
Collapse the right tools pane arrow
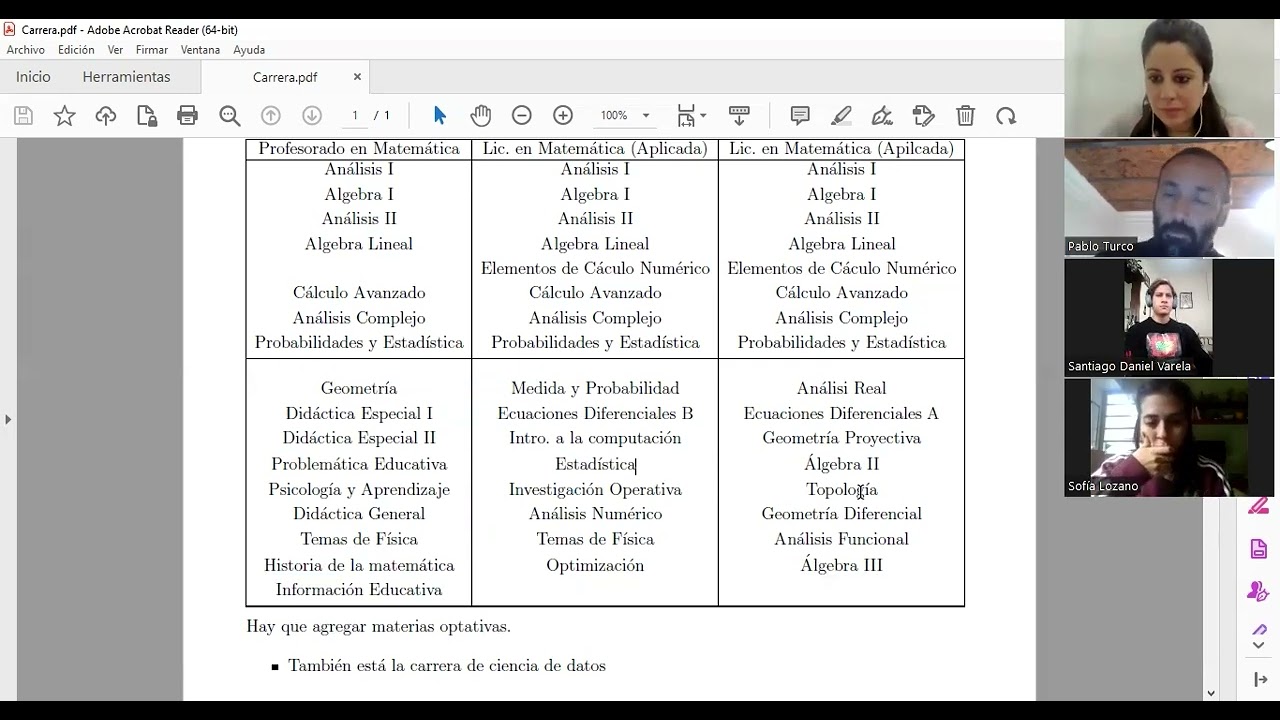(1260, 679)
